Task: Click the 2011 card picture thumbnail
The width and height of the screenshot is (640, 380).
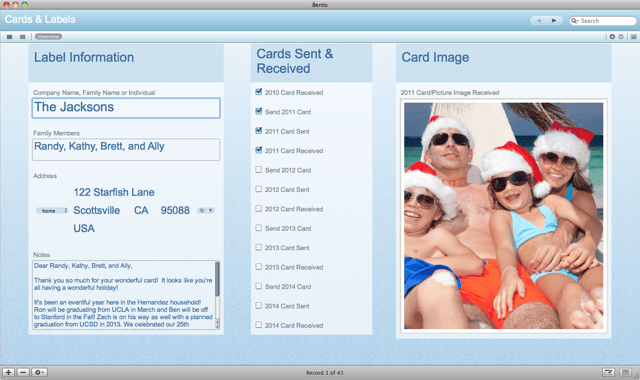Action: tap(503, 216)
